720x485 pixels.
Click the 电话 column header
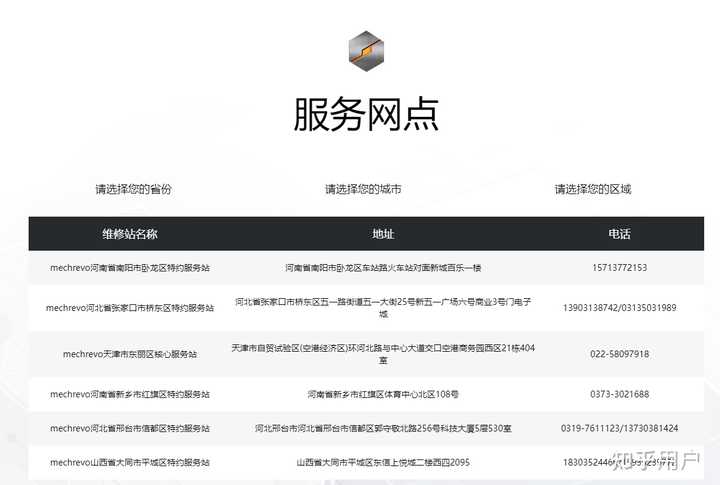(x=619, y=234)
